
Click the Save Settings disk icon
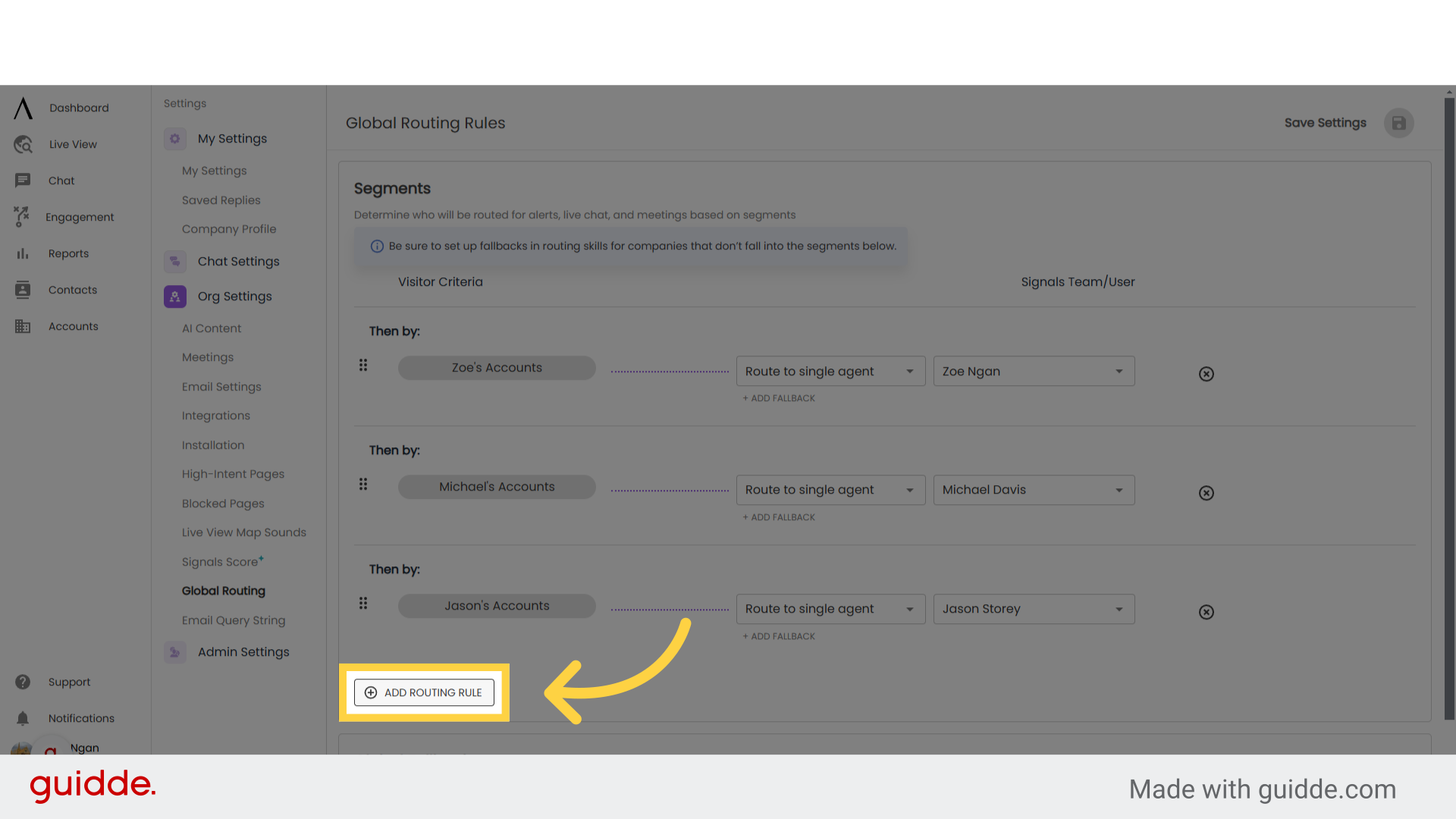tap(1399, 123)
